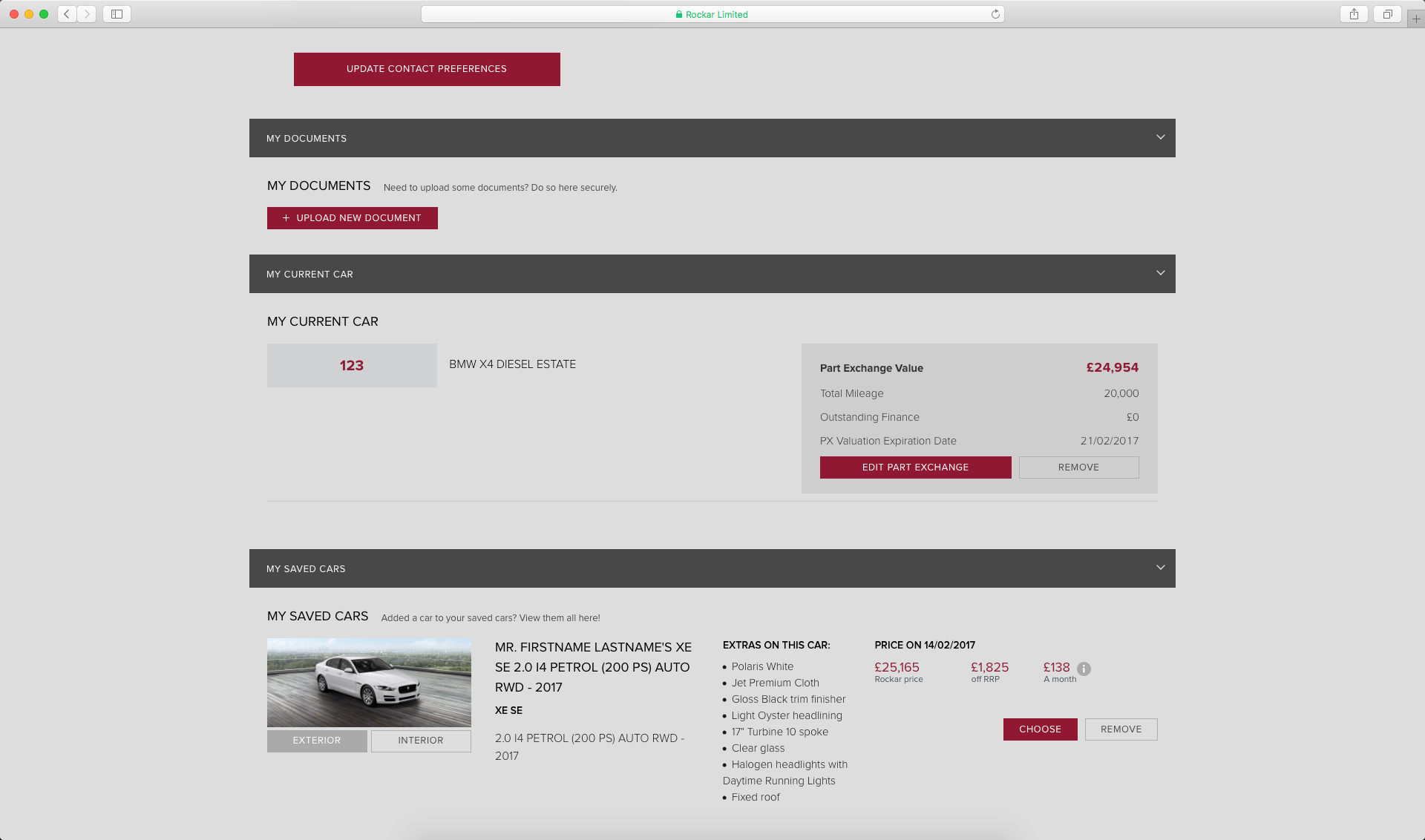Click the white Jaguar car thumbnail
This screenshot has width=1425, height=840.
[x=369, y=682]
